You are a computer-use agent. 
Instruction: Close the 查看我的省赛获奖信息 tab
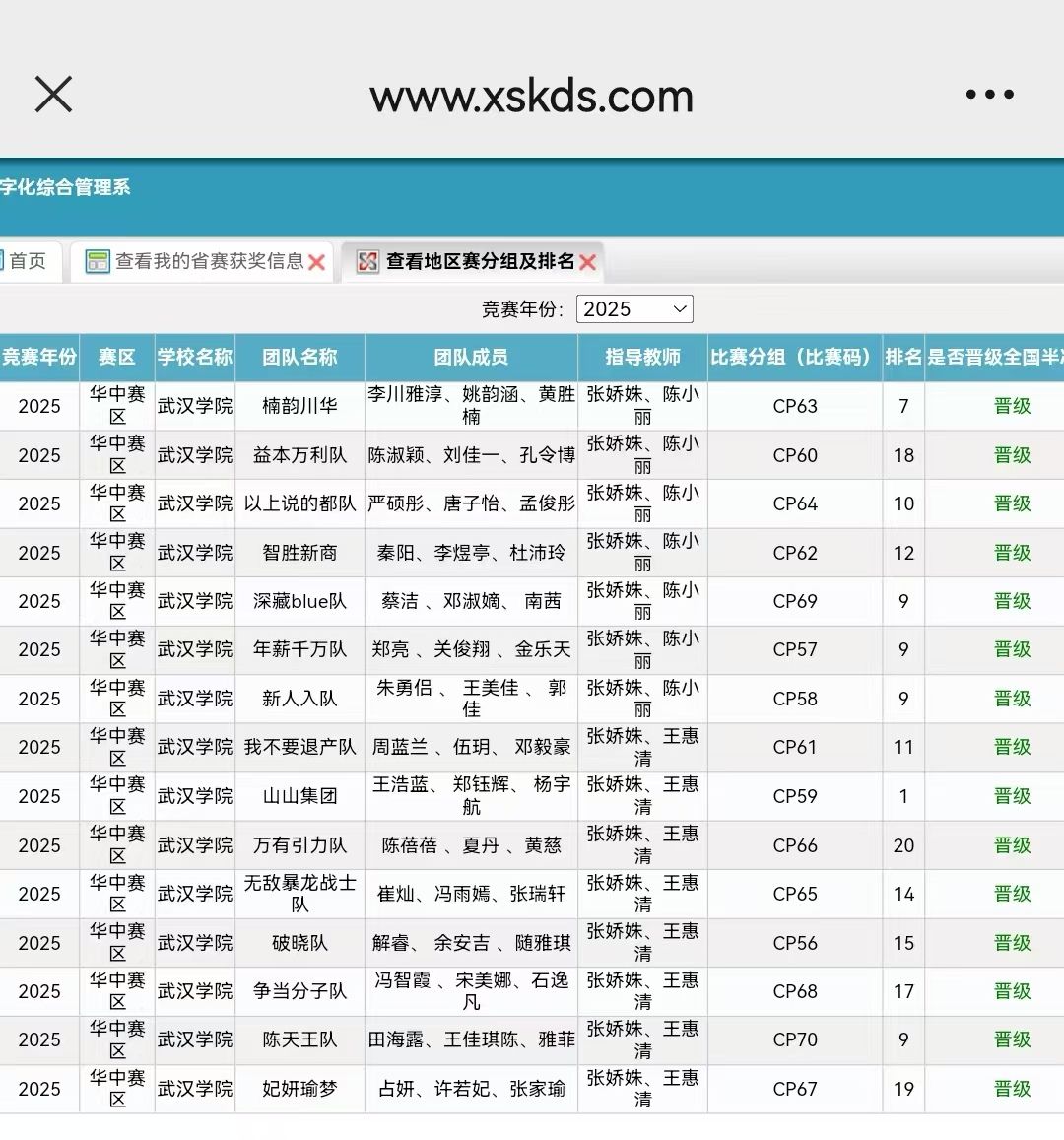316,262
